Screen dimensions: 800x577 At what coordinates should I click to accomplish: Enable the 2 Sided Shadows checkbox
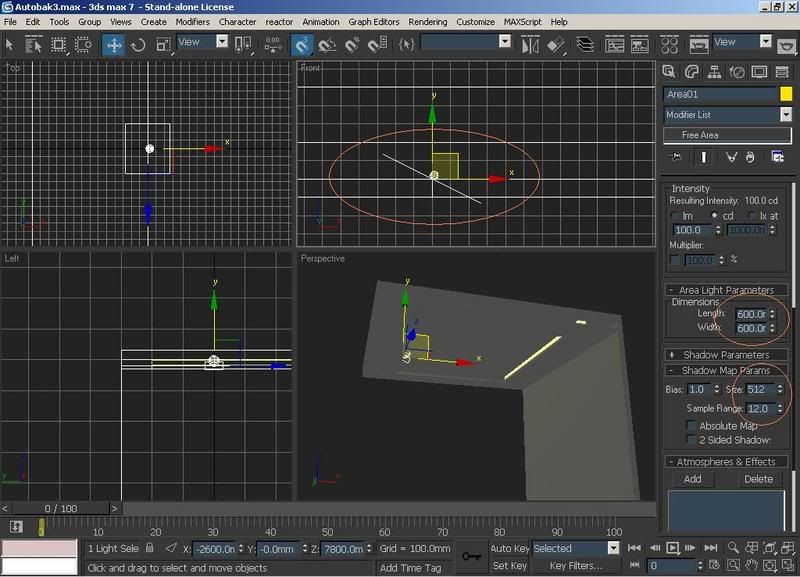pyautogui.click(x=691, y=440)
